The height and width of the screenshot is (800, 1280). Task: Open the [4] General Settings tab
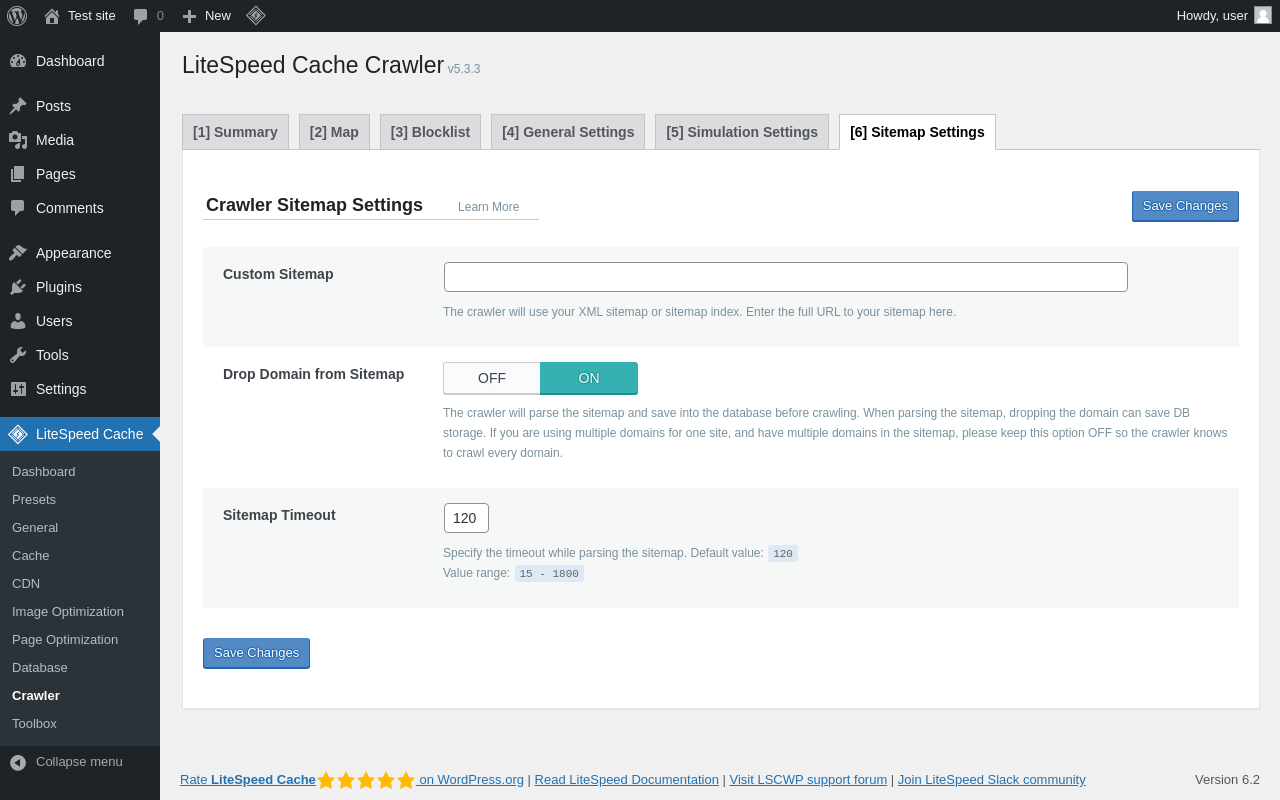click(568, 132)
